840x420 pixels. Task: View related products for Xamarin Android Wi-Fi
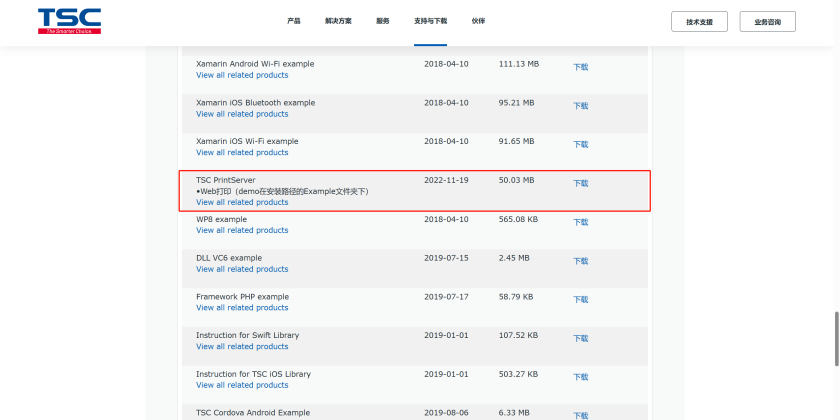tap(242, 75)
